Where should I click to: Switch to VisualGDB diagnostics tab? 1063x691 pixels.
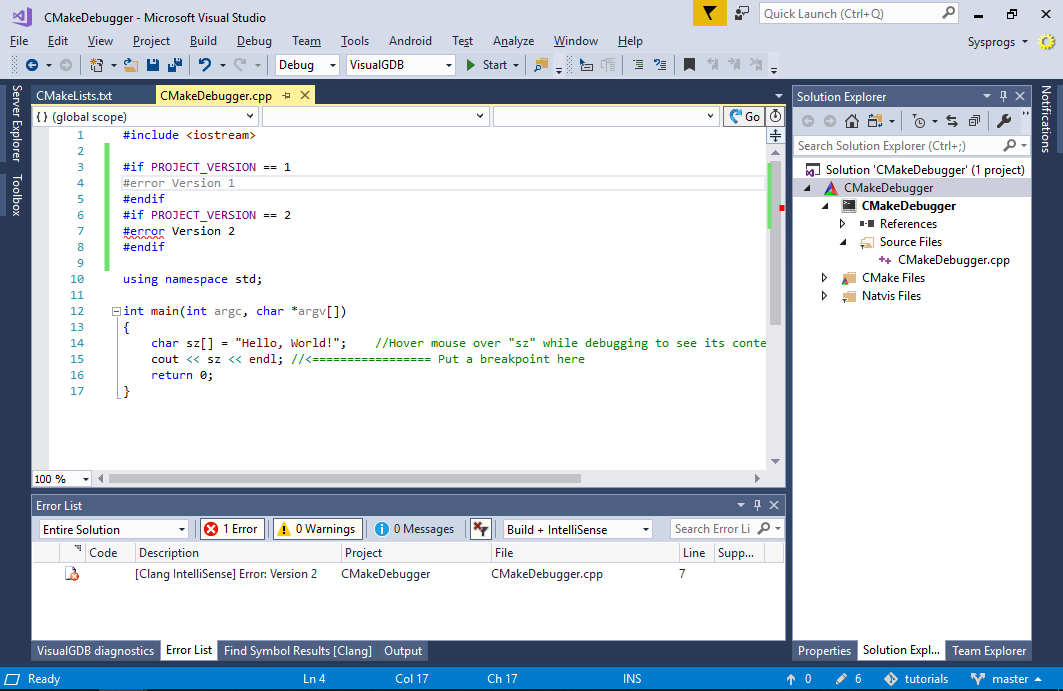tap(96, 651)
